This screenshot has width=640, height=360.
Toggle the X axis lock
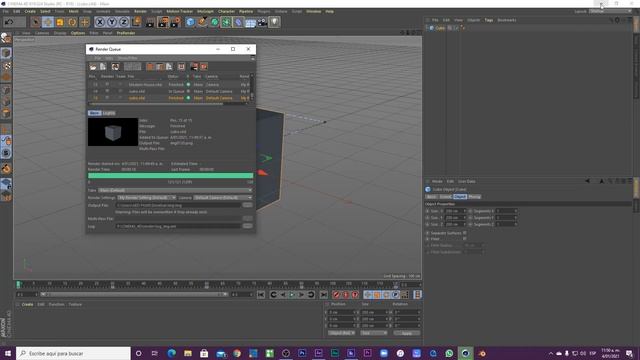100,22
